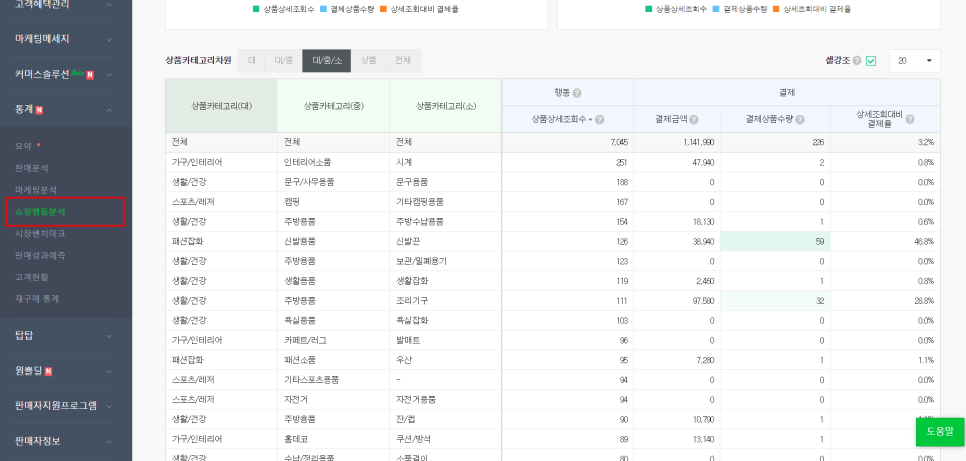Open the rows-per-page dropdown showing 20
The image size is (966, 461).
914,61
